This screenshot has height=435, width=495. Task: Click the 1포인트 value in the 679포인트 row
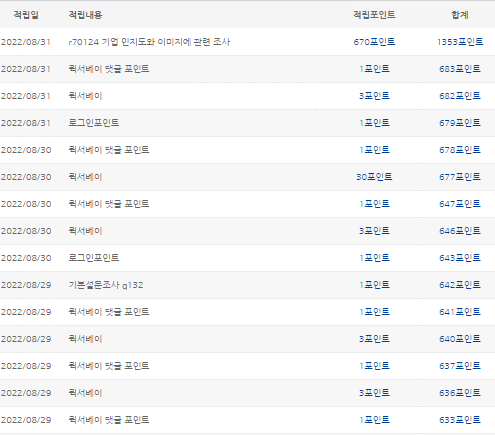374,123
